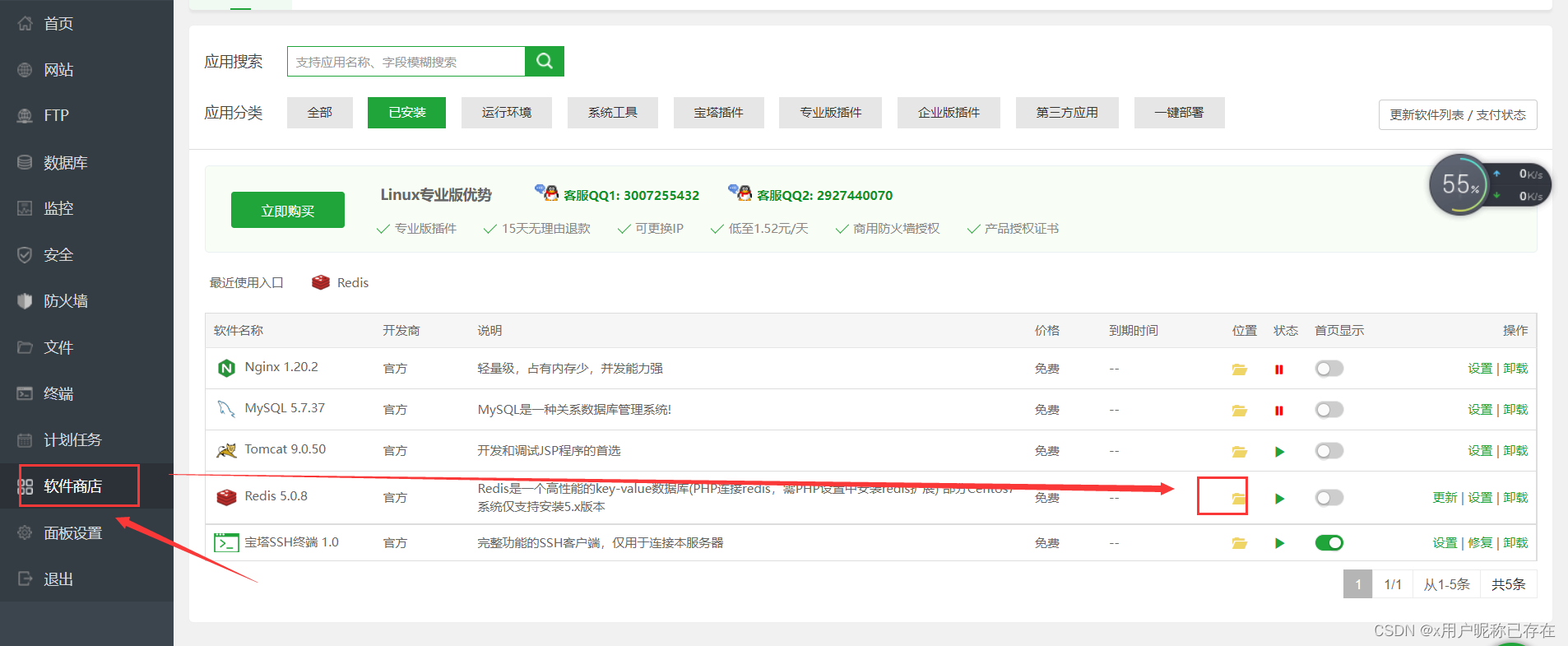Select the 全部 category tab
Screen dimensions: 1568x646
coord(320,113)
